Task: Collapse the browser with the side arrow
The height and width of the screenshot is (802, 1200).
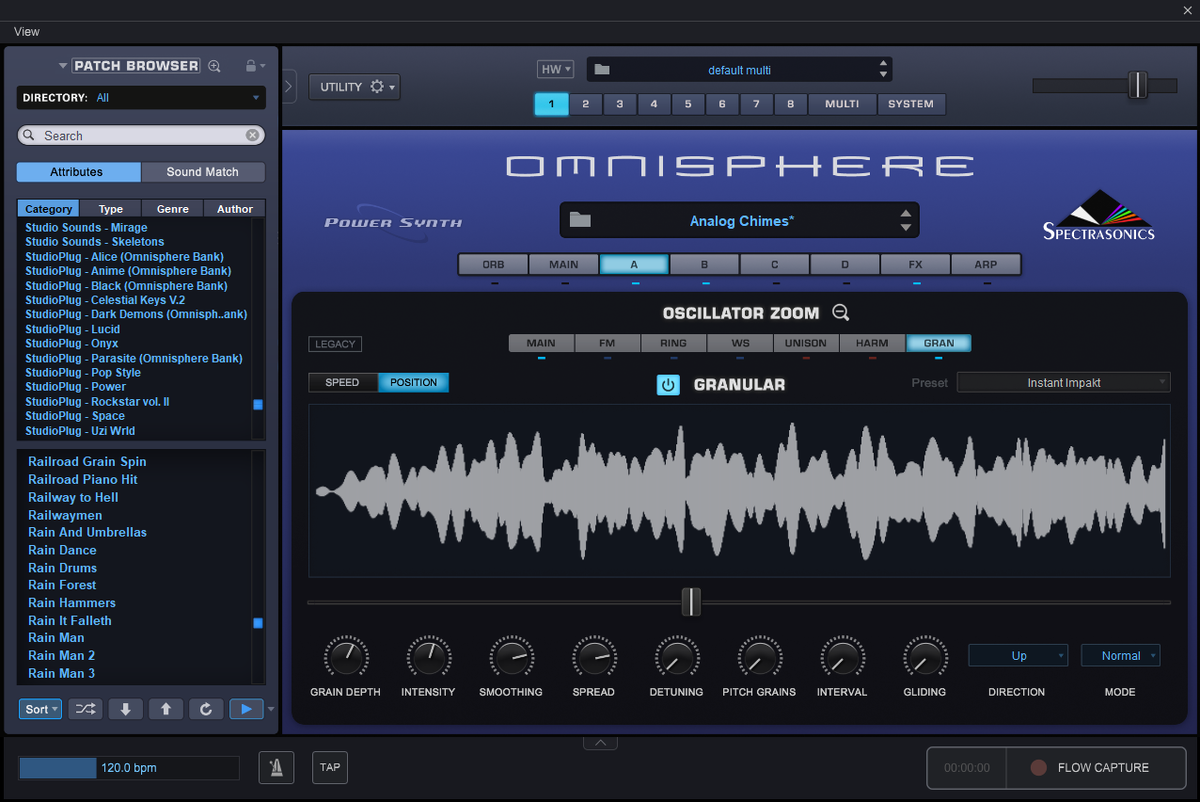Action: [288, 87]
